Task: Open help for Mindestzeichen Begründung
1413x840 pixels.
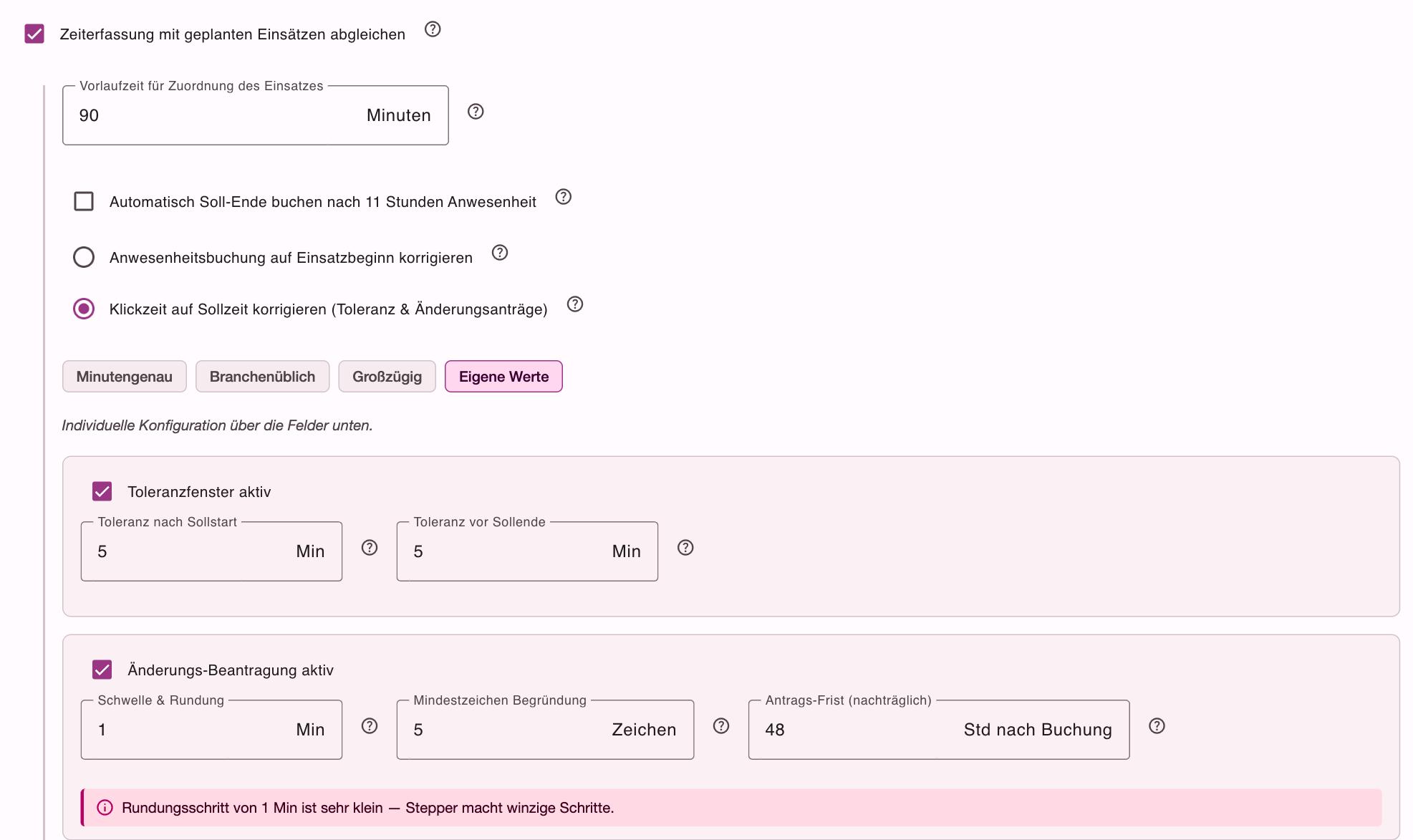Action: pos(721,726)
